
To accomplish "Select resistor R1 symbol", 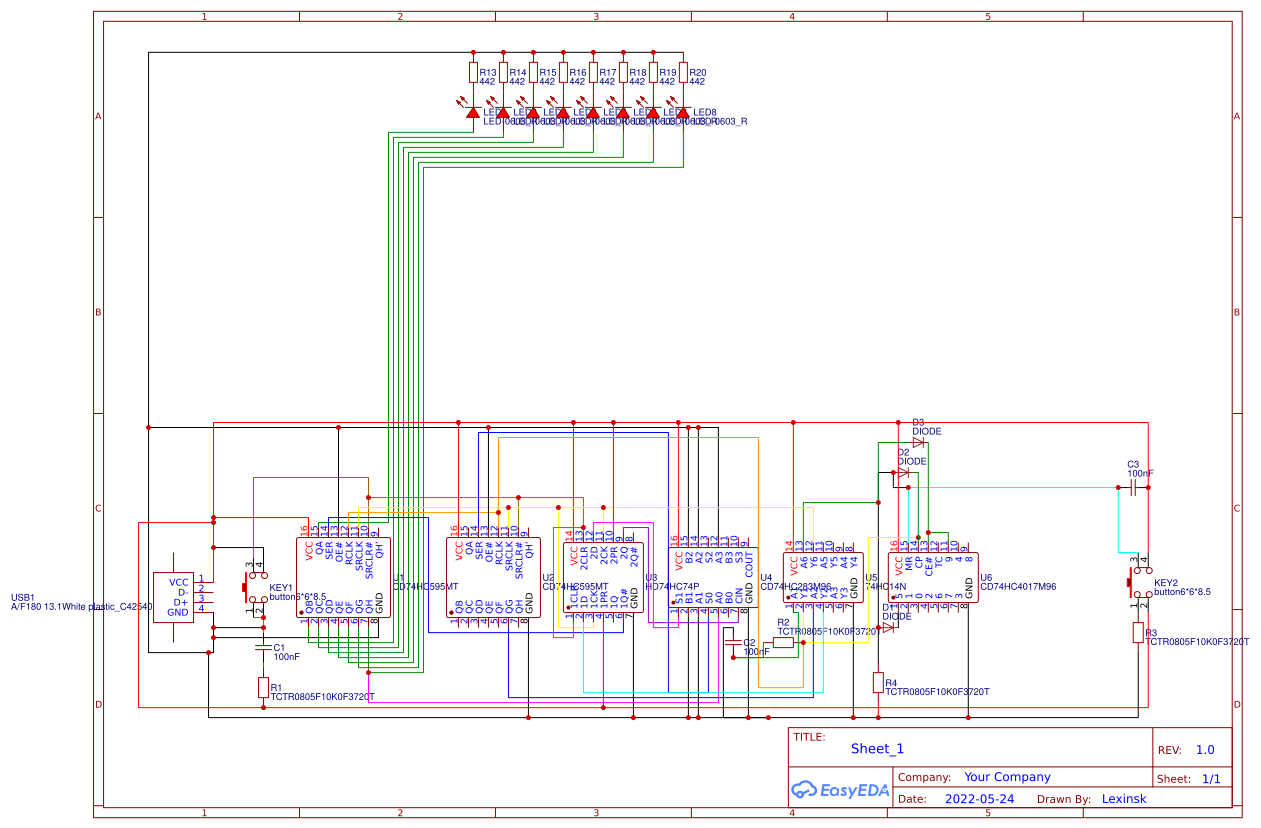I will (x=263, y=687).
